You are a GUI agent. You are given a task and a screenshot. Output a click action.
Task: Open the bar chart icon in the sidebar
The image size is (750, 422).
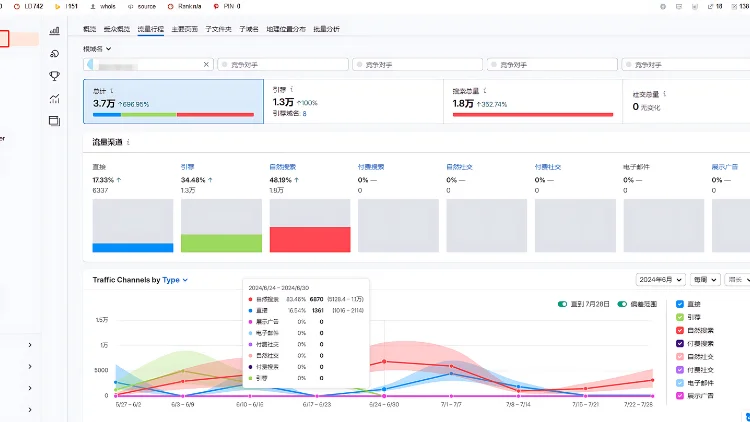point(55,31)
